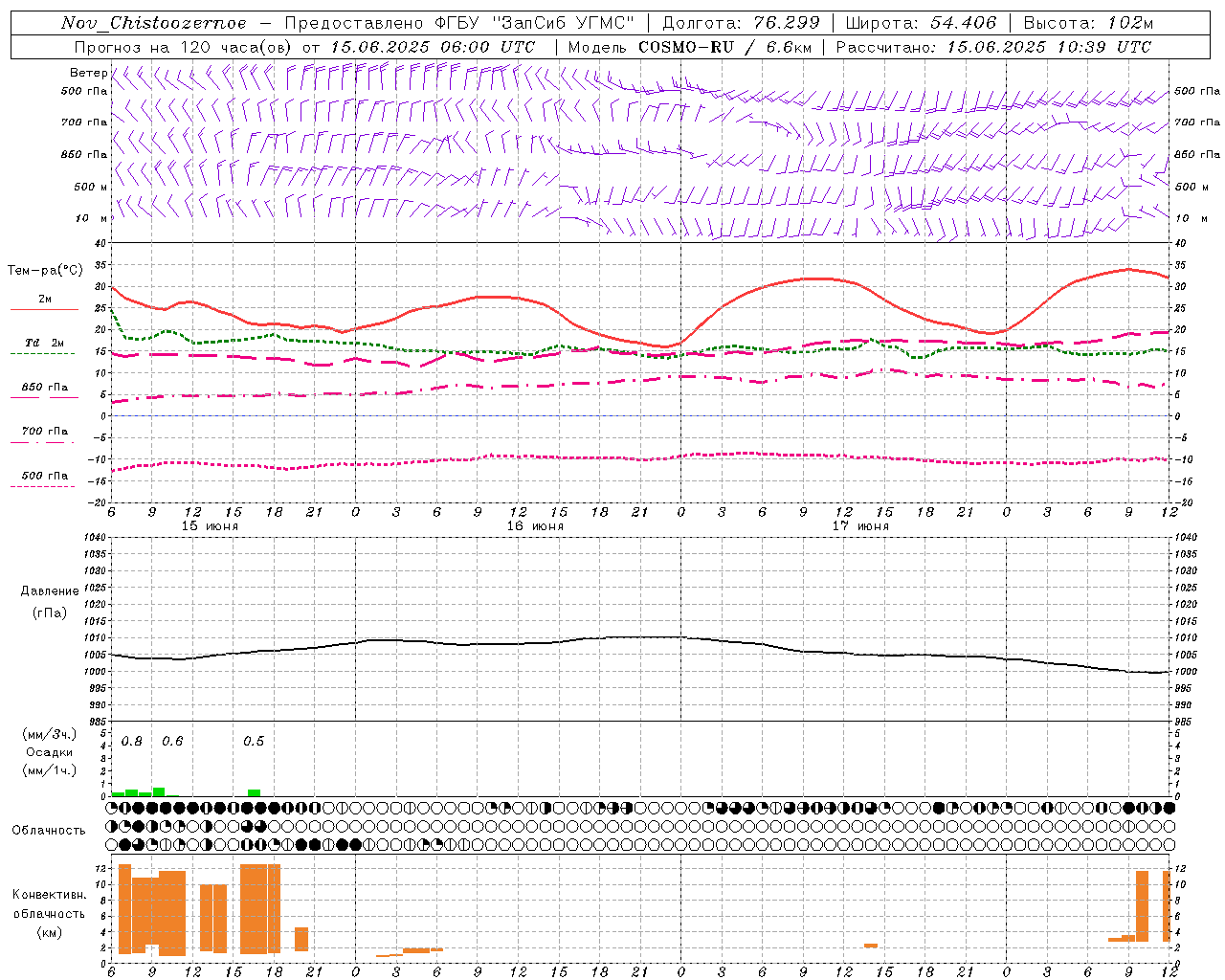Click "Прогноз на 120 часа(ов)" forecast text
Viewport: 1225px width, 980px height.
click(184, 47)
